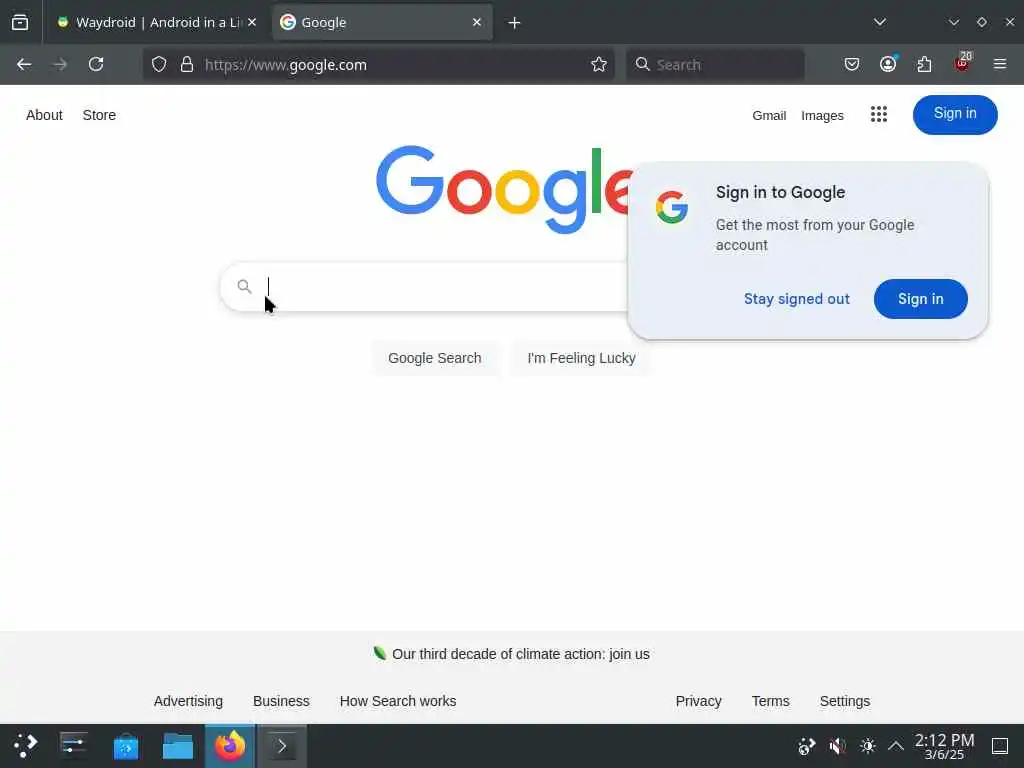Bookmark this page with the star icon
This screenshot has height=768, width=1024.
pos(599,64)
